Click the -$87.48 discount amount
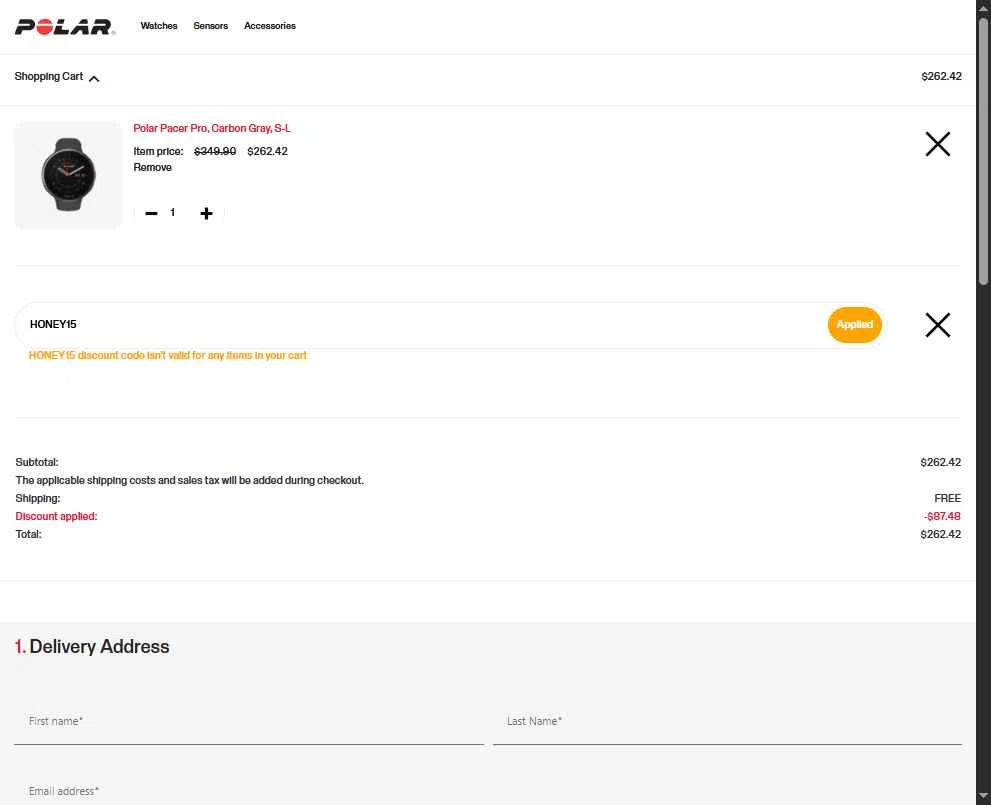The image size is (991, 805). [942, 516]
